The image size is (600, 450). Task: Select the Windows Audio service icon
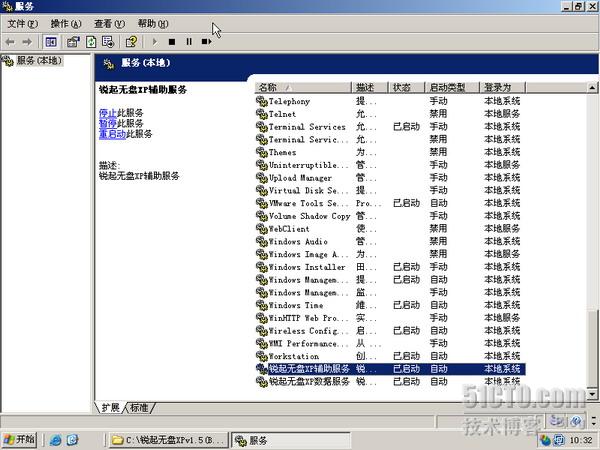click(x=262, y=241)
